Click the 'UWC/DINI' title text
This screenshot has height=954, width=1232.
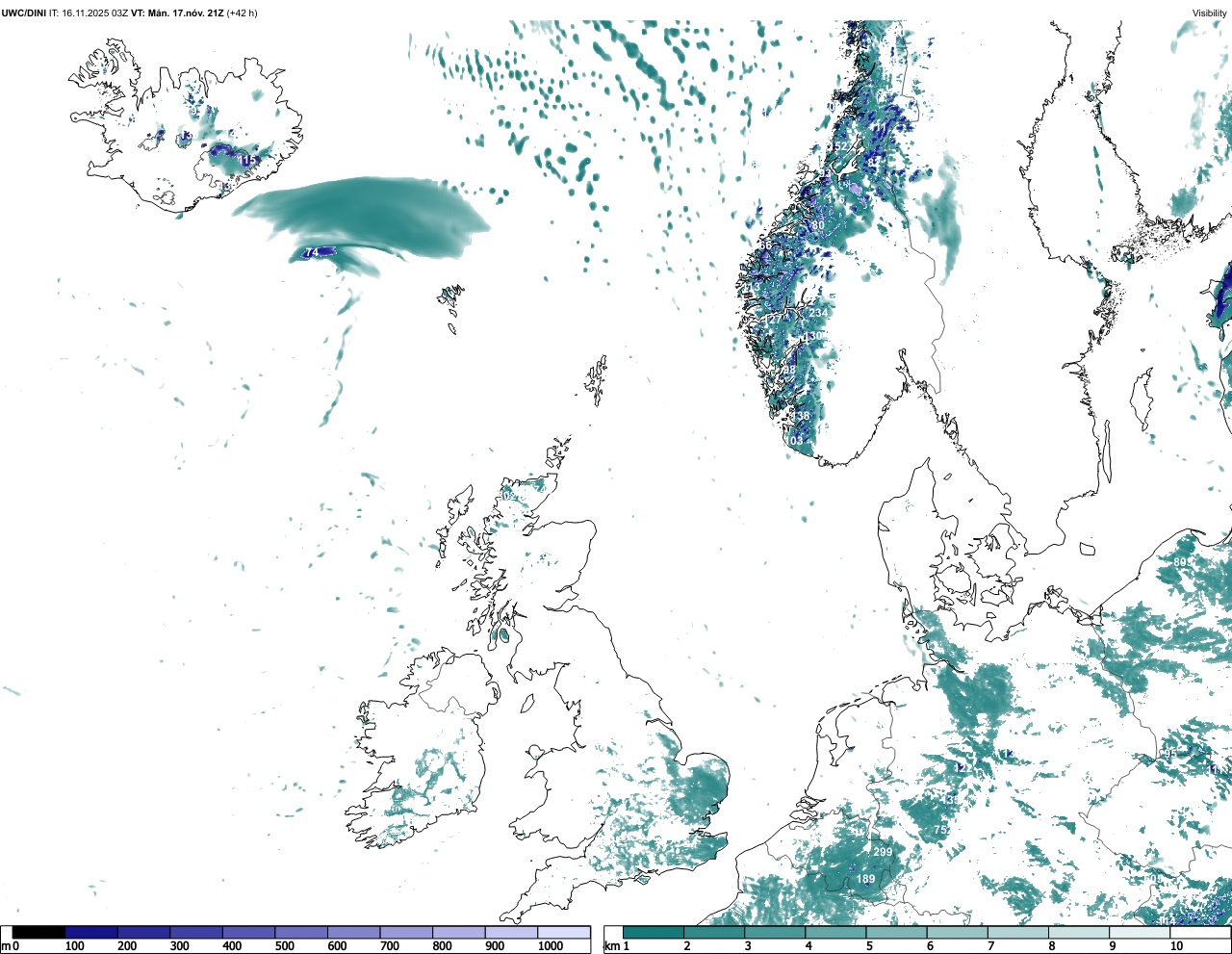pyautogui.click(x=24, y=13)
